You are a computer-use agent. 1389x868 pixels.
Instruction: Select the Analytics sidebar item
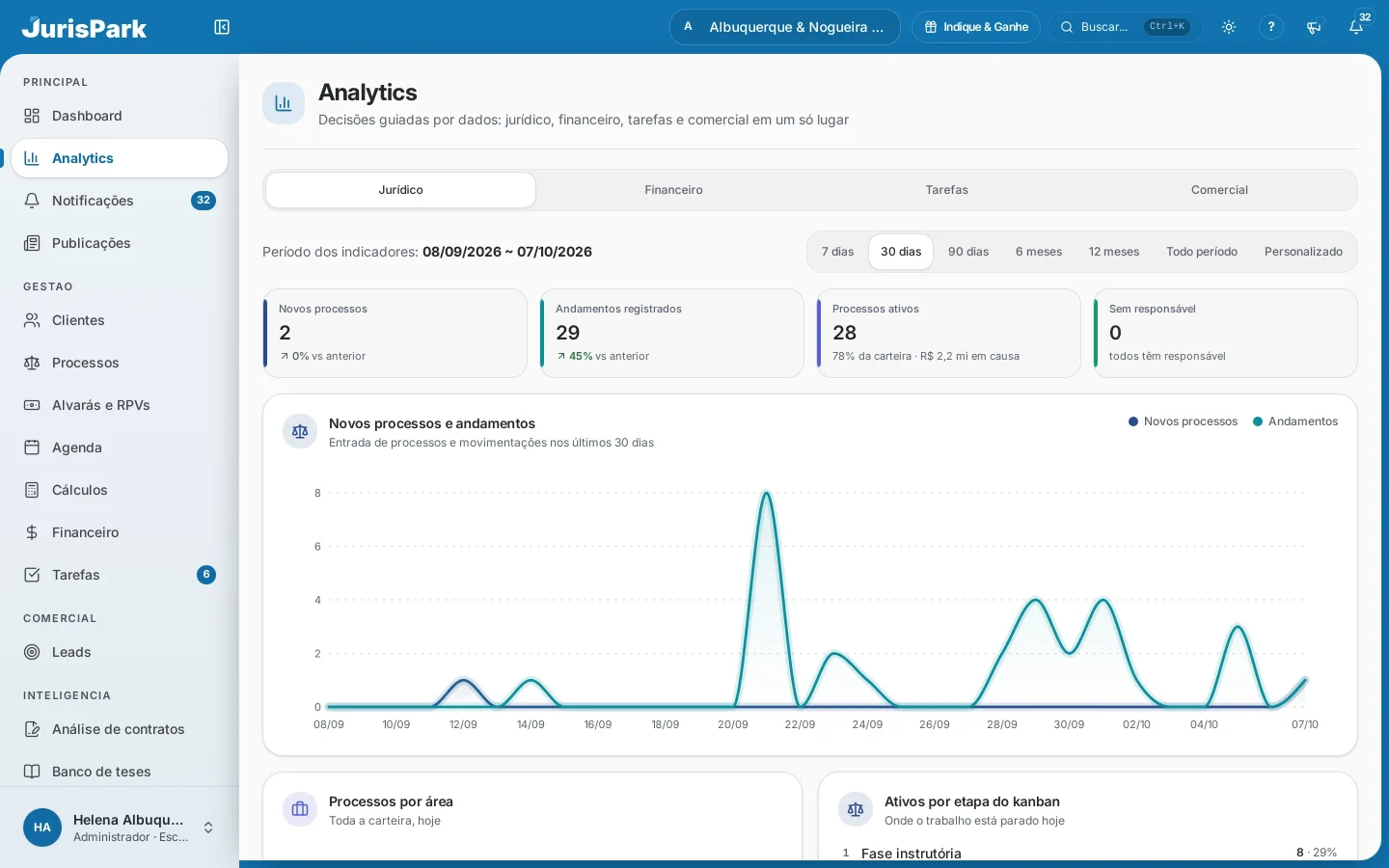[x=120, y=158]
